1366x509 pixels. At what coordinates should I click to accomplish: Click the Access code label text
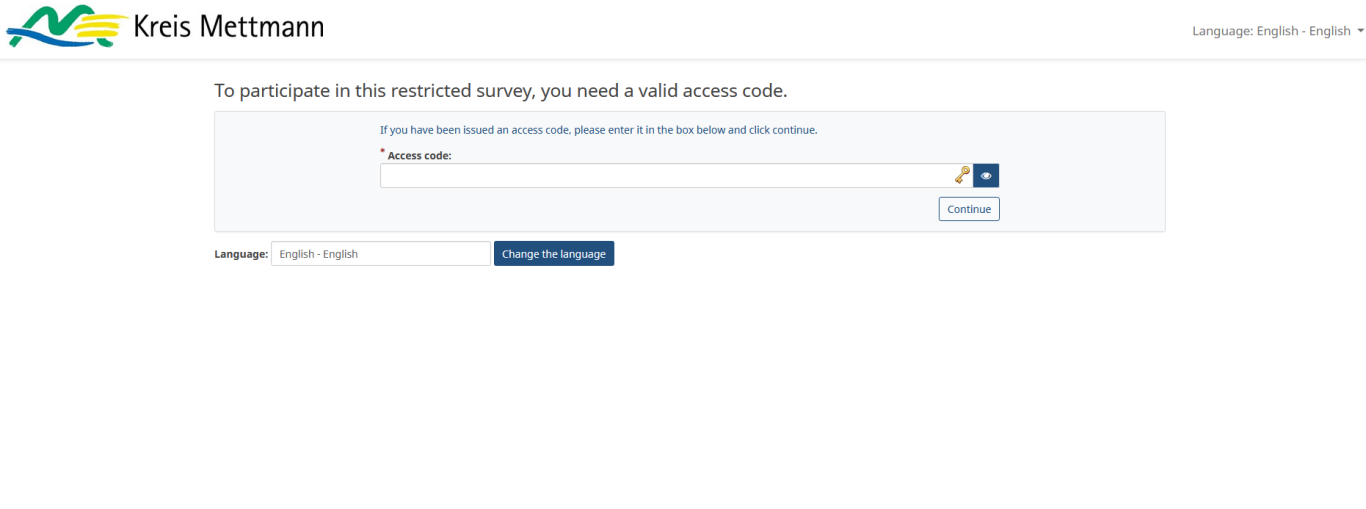pos(419,156)
